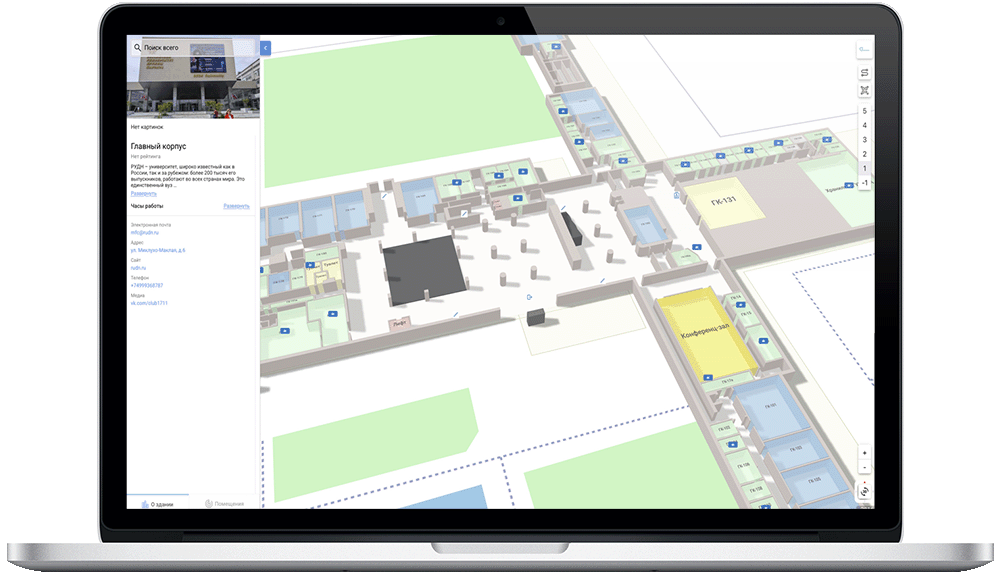
Task: Switch to the Помещения tab
Action: coord(224,503)
